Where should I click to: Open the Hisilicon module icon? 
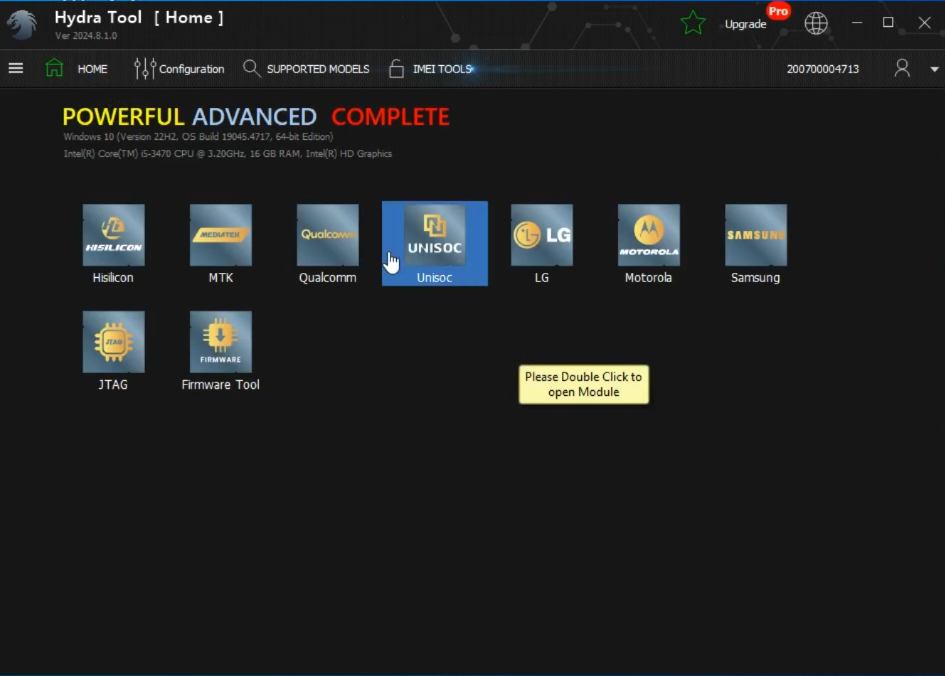(113, 235)
